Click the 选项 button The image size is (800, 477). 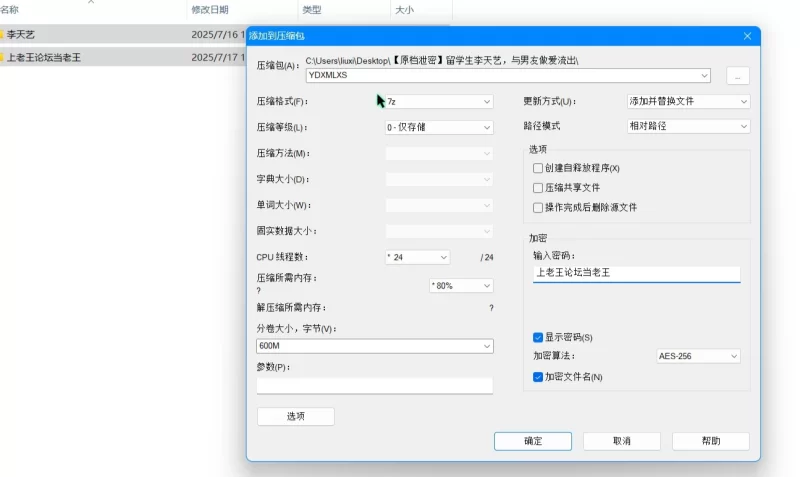click(295, 416)
